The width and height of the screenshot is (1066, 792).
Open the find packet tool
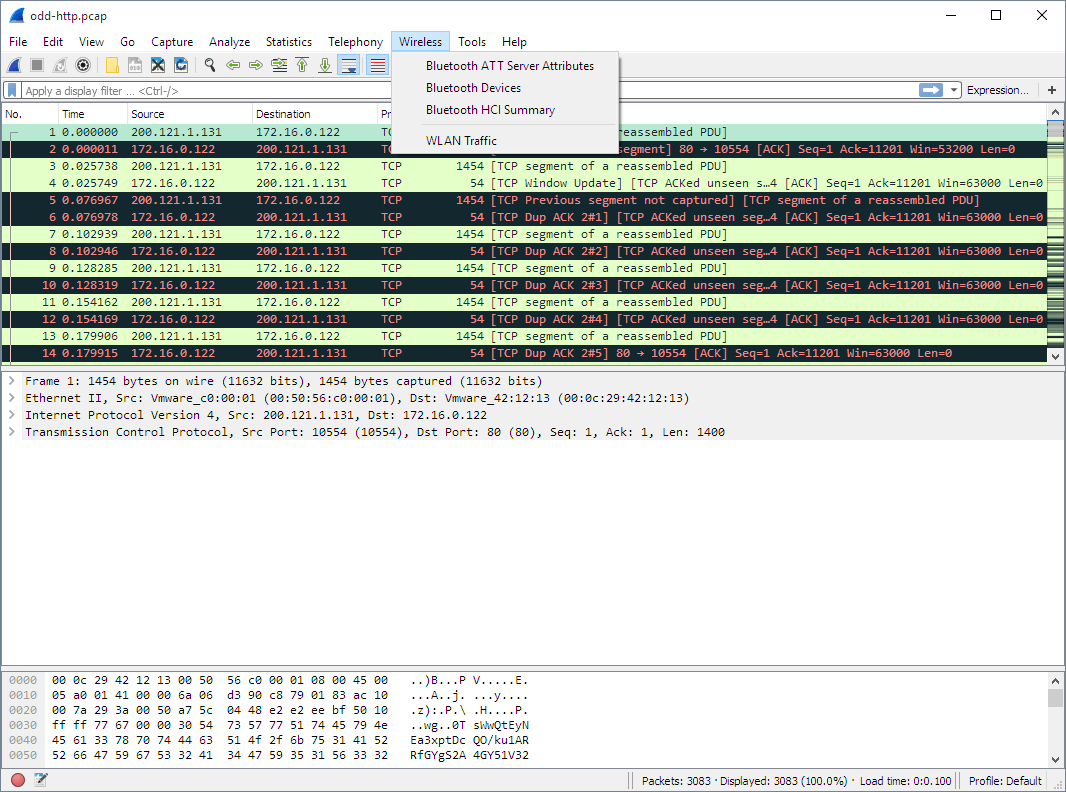(x=211, y=65)
